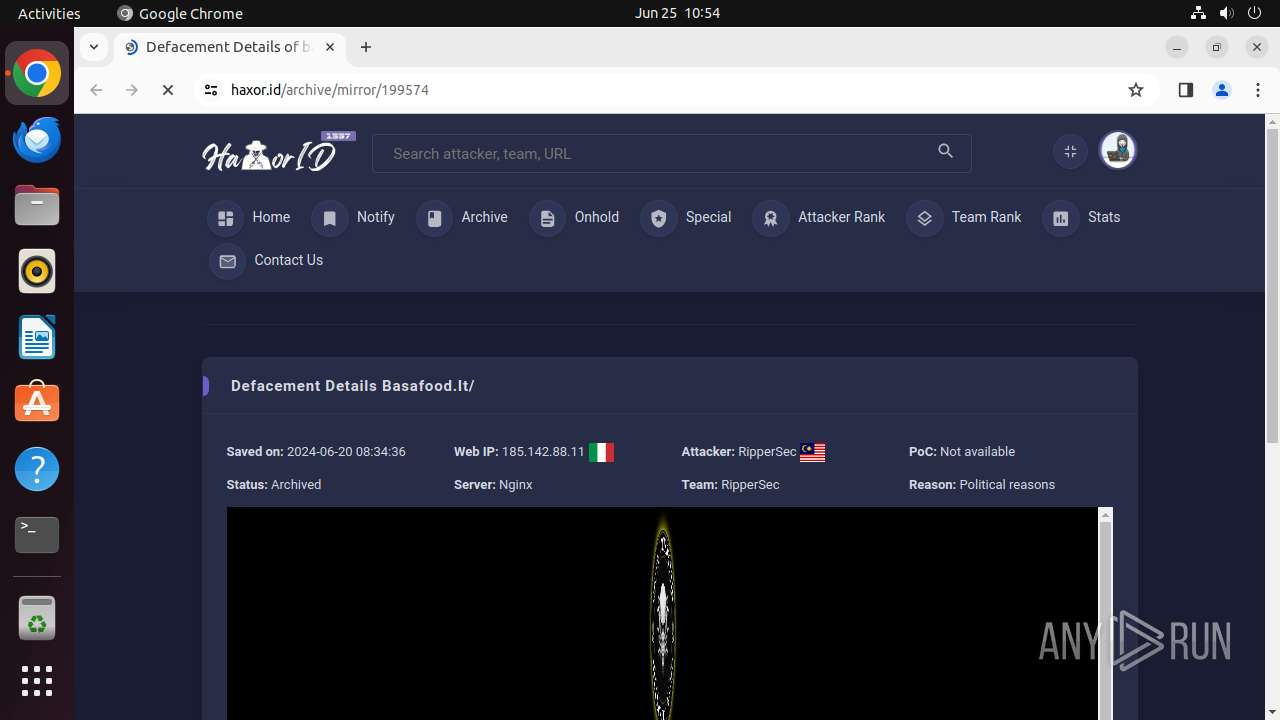Open a new browser tab
The height and width of the screenshot is (720, 1280).
click(366, 47)
